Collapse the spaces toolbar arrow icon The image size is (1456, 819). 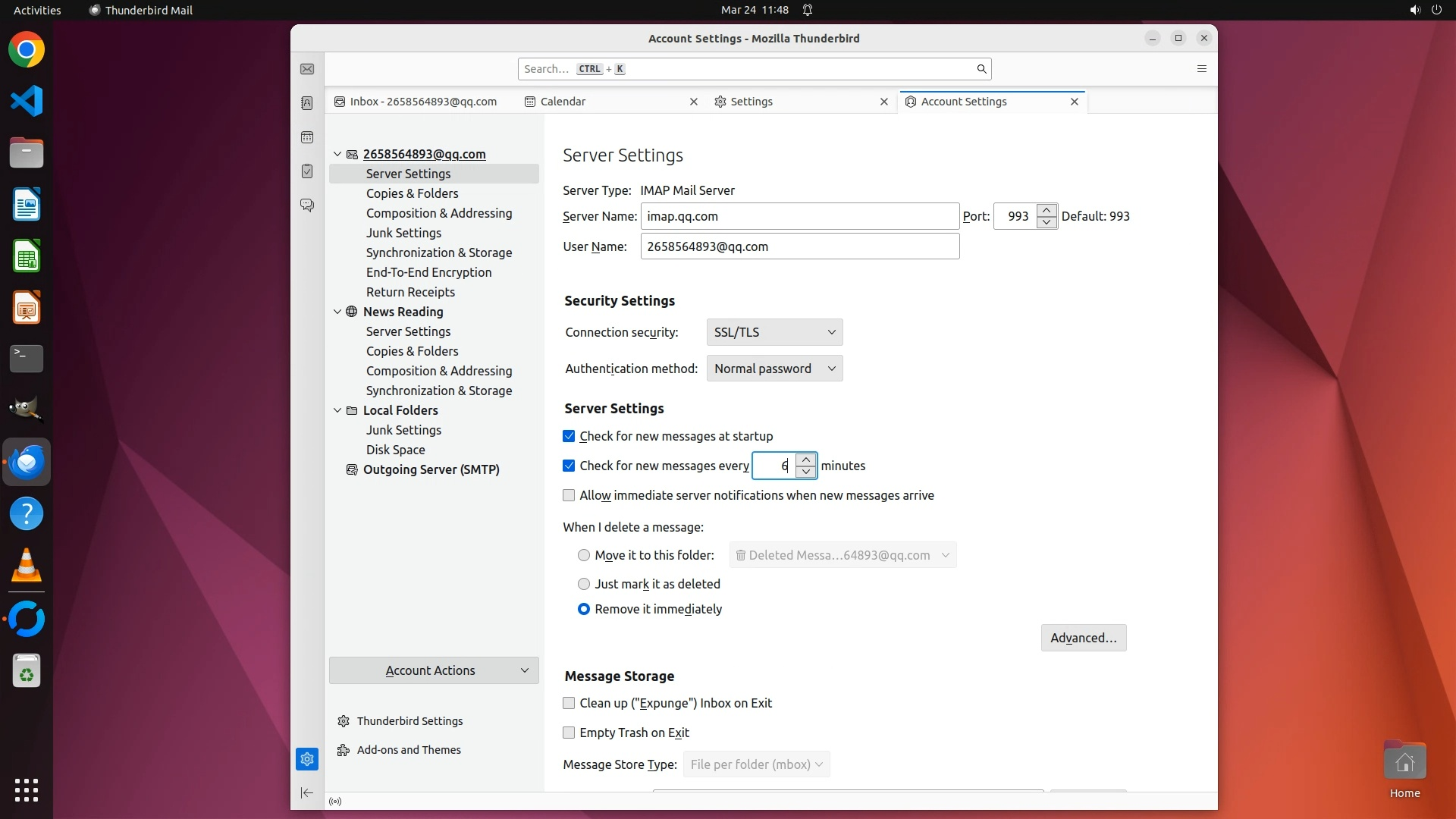(x=307, y=793)
